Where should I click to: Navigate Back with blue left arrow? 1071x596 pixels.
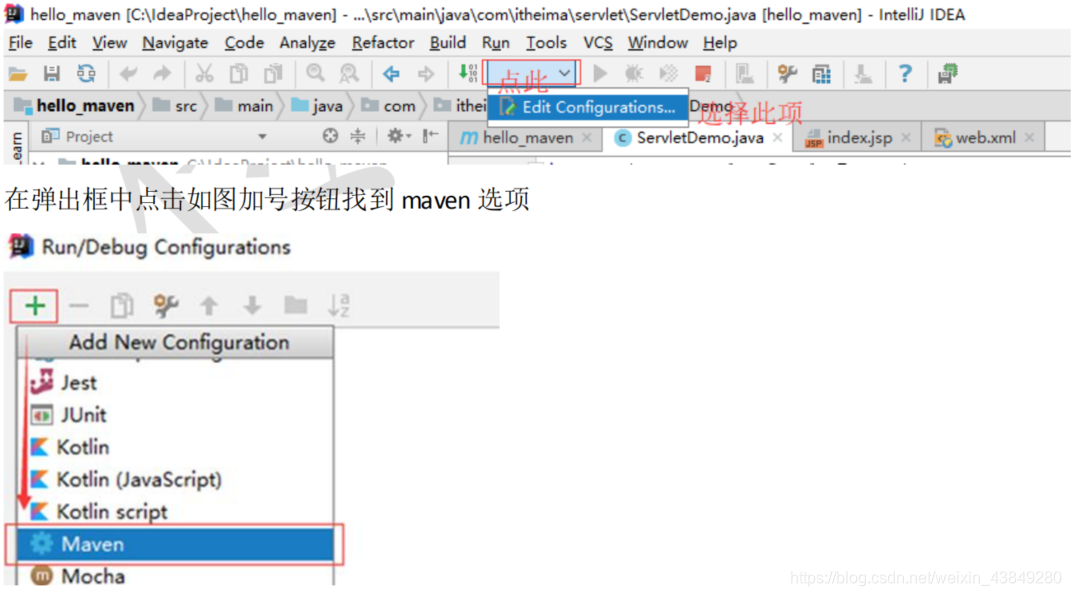(x=391, y=74)
